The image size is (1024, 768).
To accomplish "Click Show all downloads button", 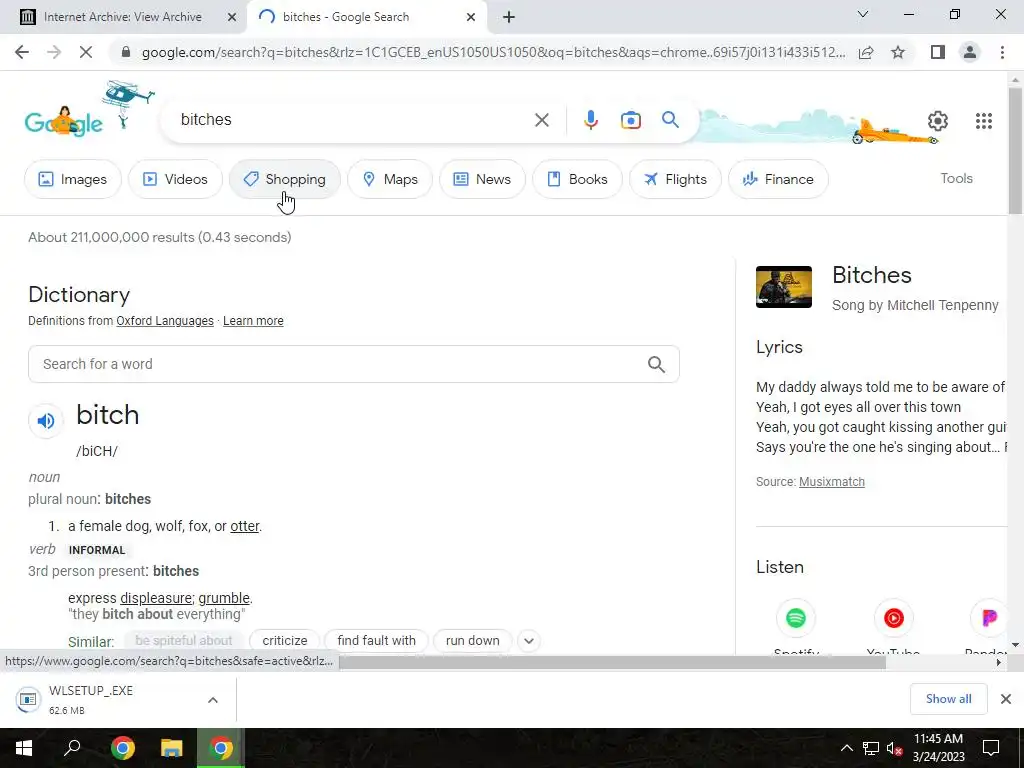I will pyautogui.click(x=948, y=699).
